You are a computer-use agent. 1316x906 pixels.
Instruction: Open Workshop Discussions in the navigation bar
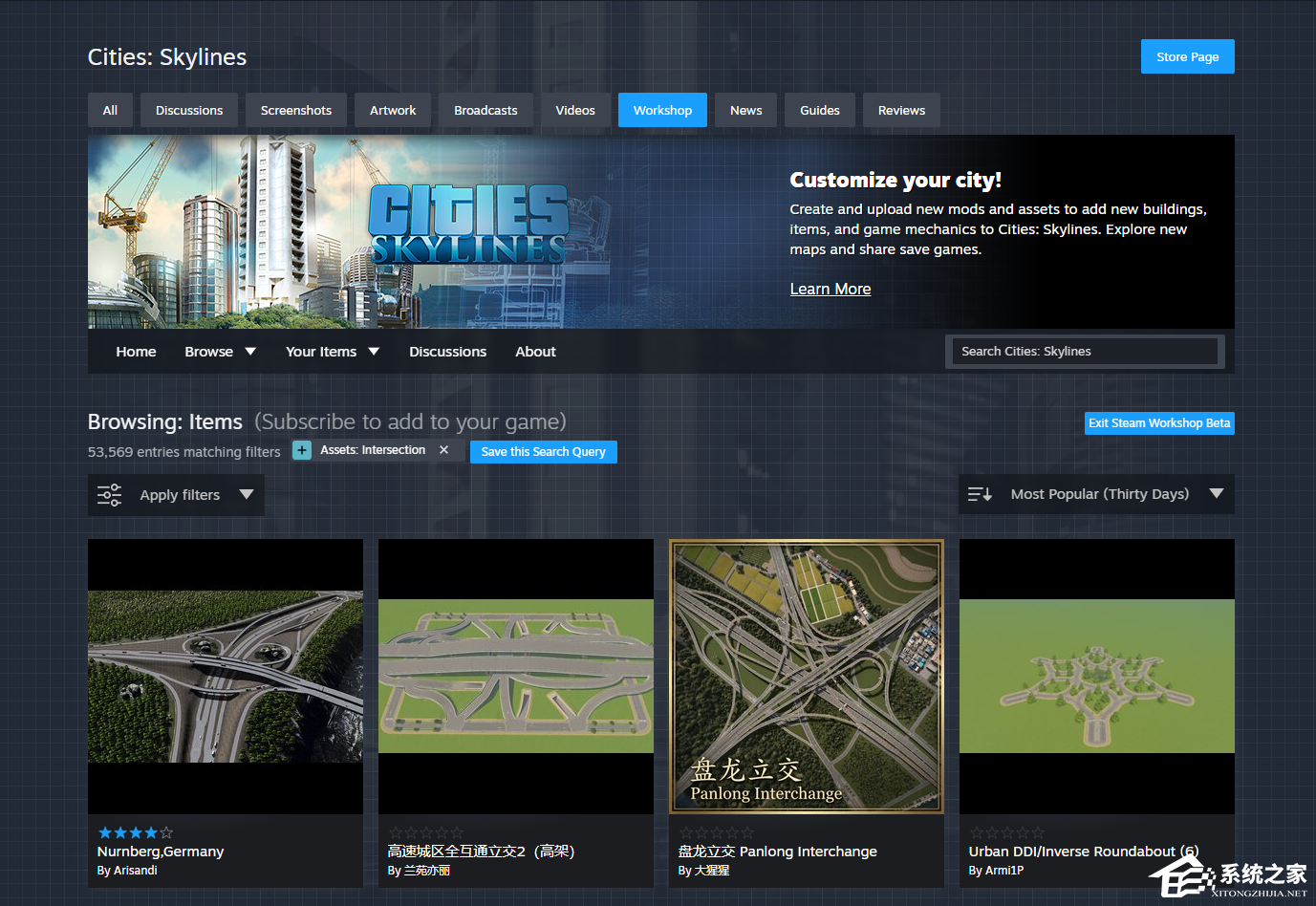pos(447,352)
